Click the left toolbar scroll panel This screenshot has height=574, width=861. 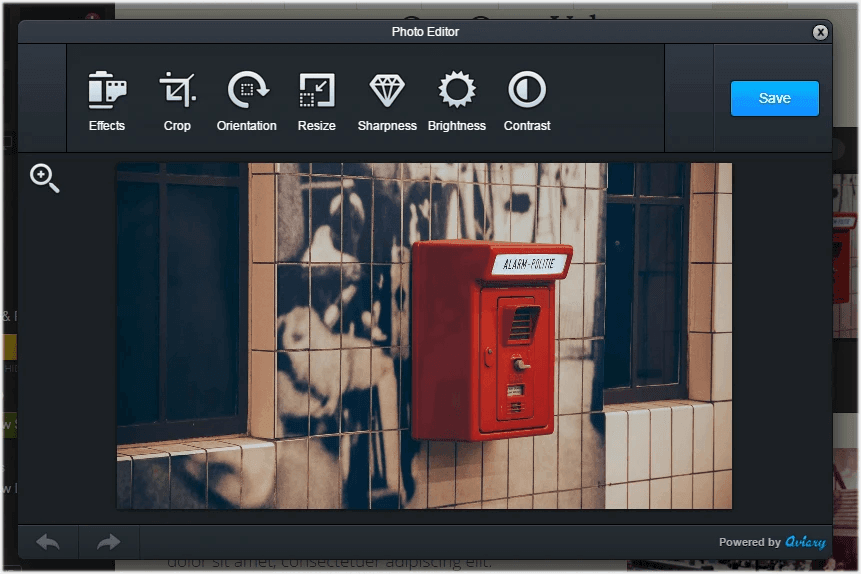42,98
